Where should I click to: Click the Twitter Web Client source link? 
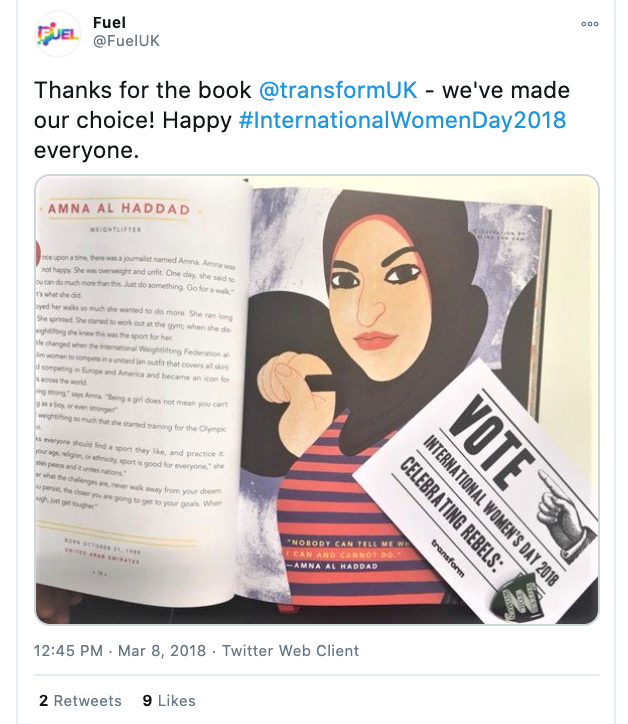pyautogui.click(x=290, y=651)
